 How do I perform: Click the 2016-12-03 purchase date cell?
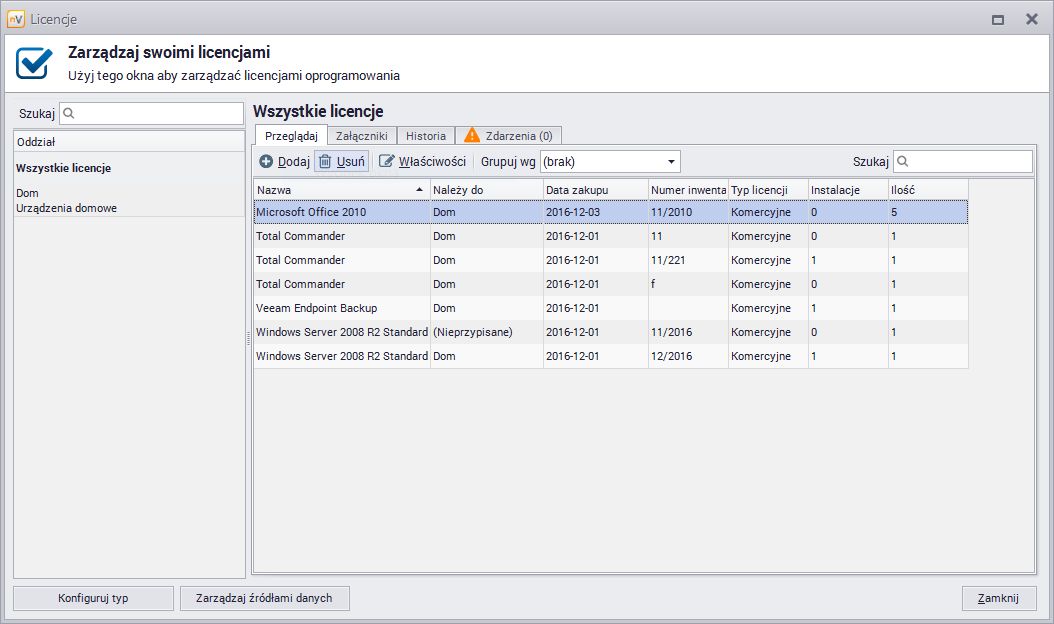tap(596, 212)
